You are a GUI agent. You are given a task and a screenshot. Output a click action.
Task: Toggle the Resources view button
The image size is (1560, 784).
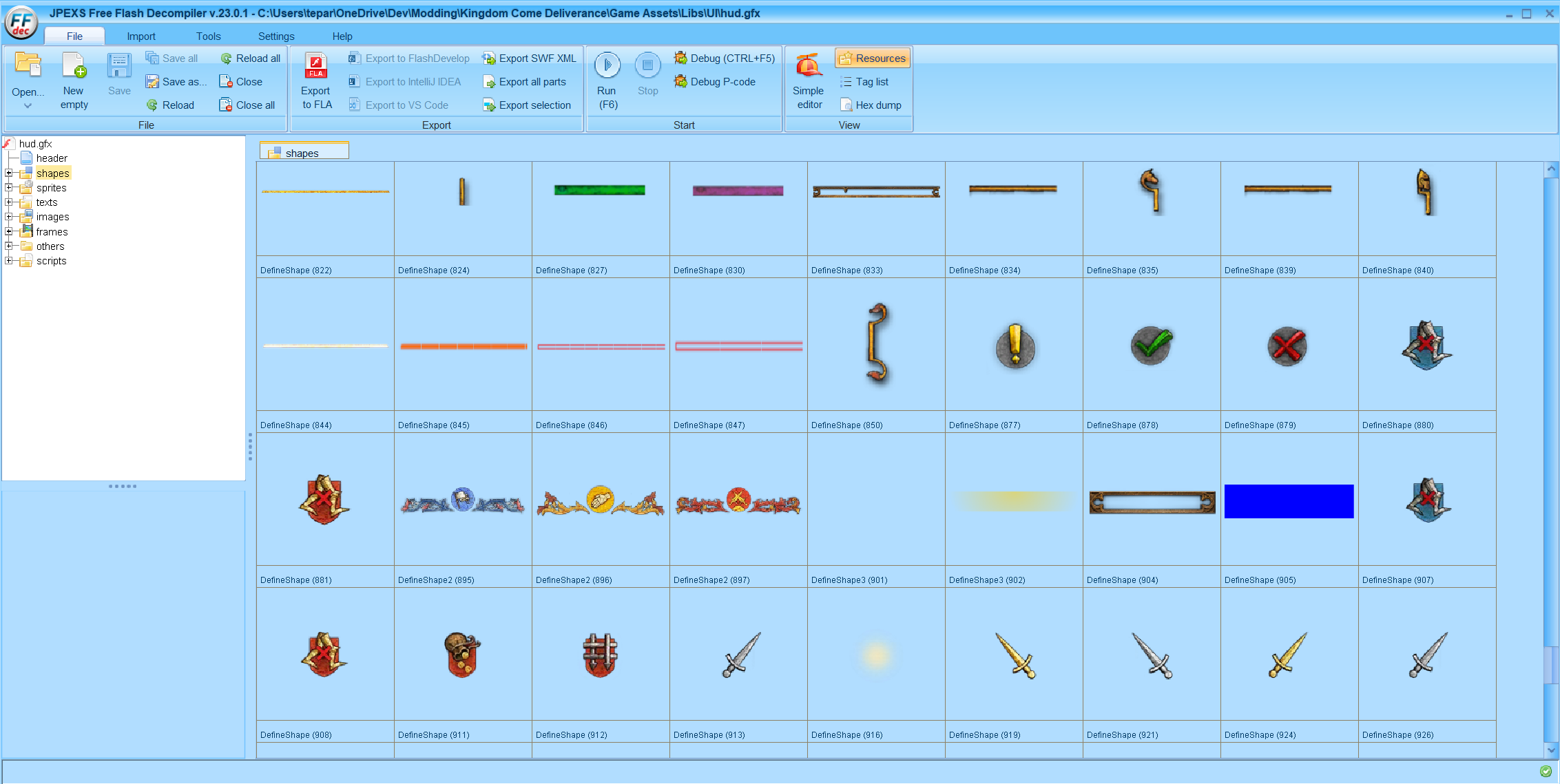click(873, 59)
